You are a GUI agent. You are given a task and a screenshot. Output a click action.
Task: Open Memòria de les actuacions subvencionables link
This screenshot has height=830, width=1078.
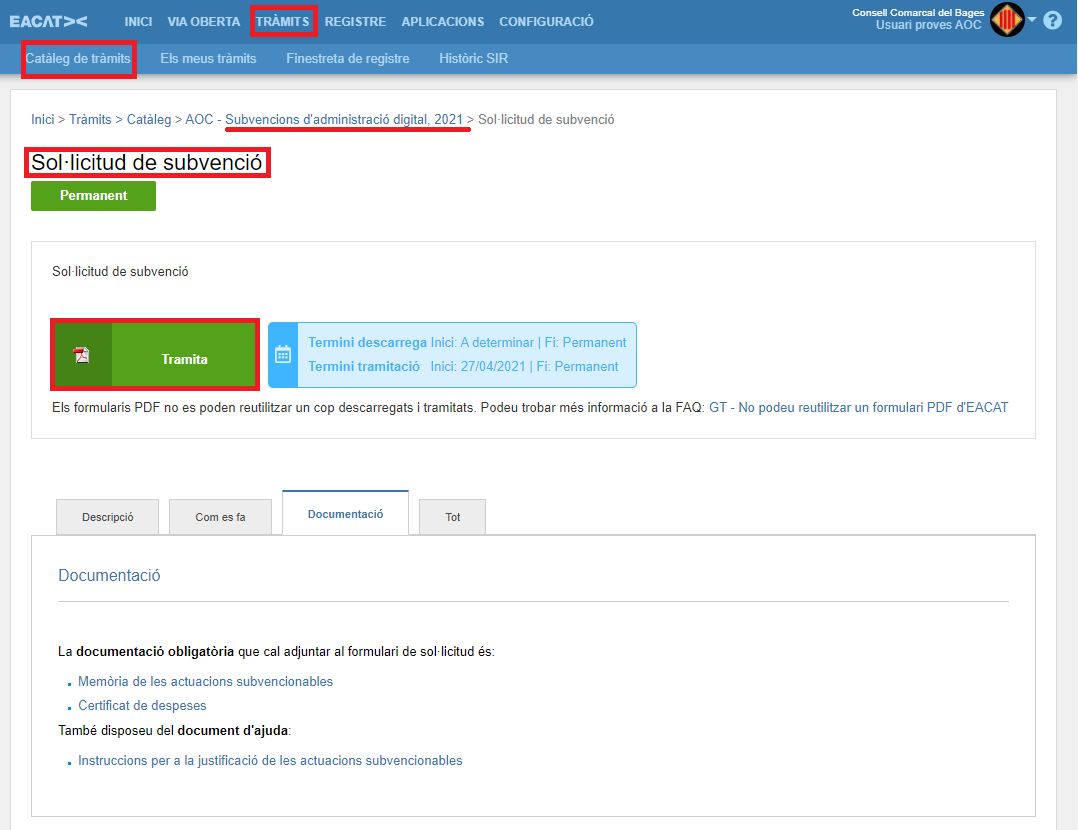[205, 682]
